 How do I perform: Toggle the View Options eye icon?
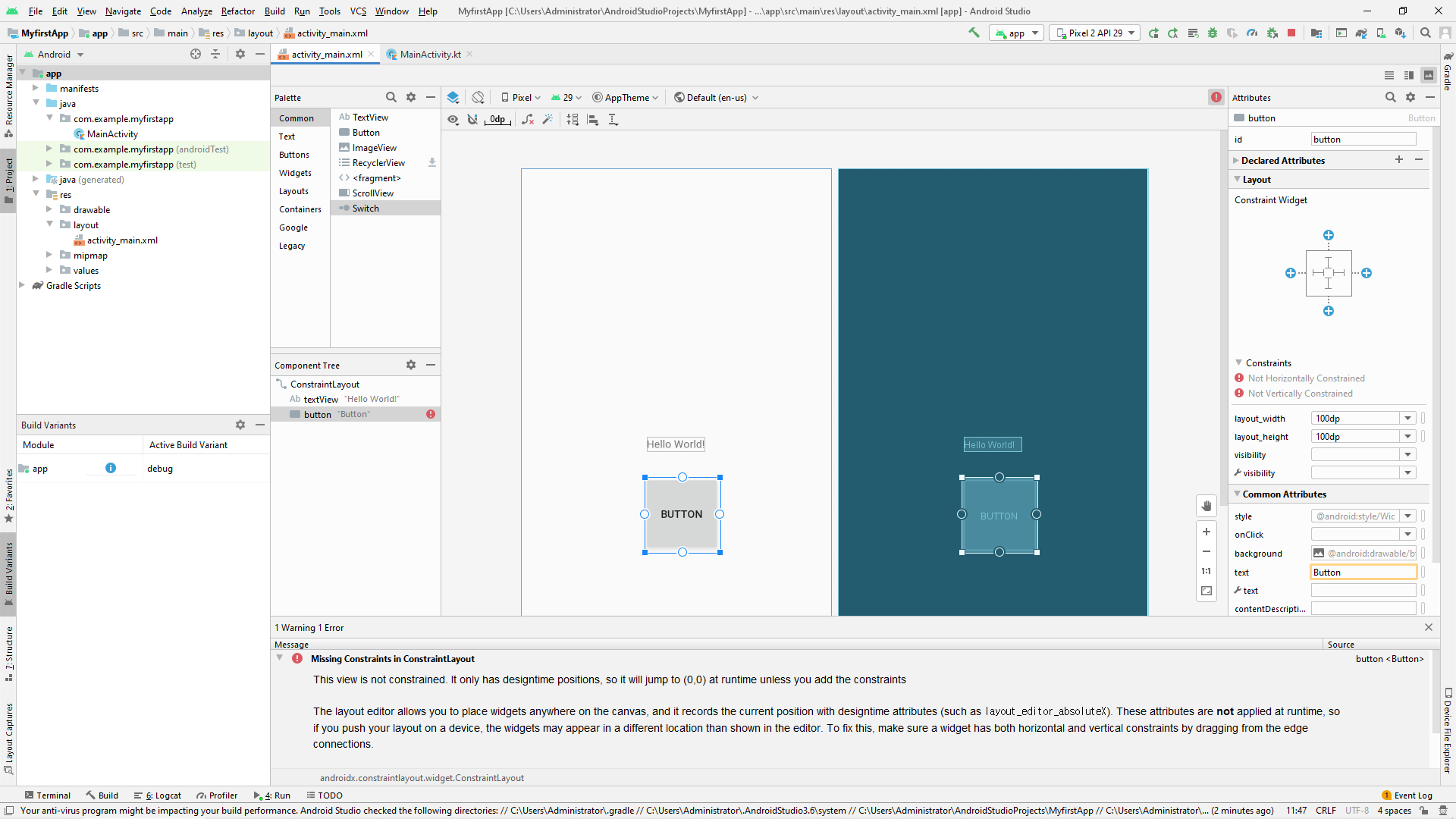tap(453, 119)
